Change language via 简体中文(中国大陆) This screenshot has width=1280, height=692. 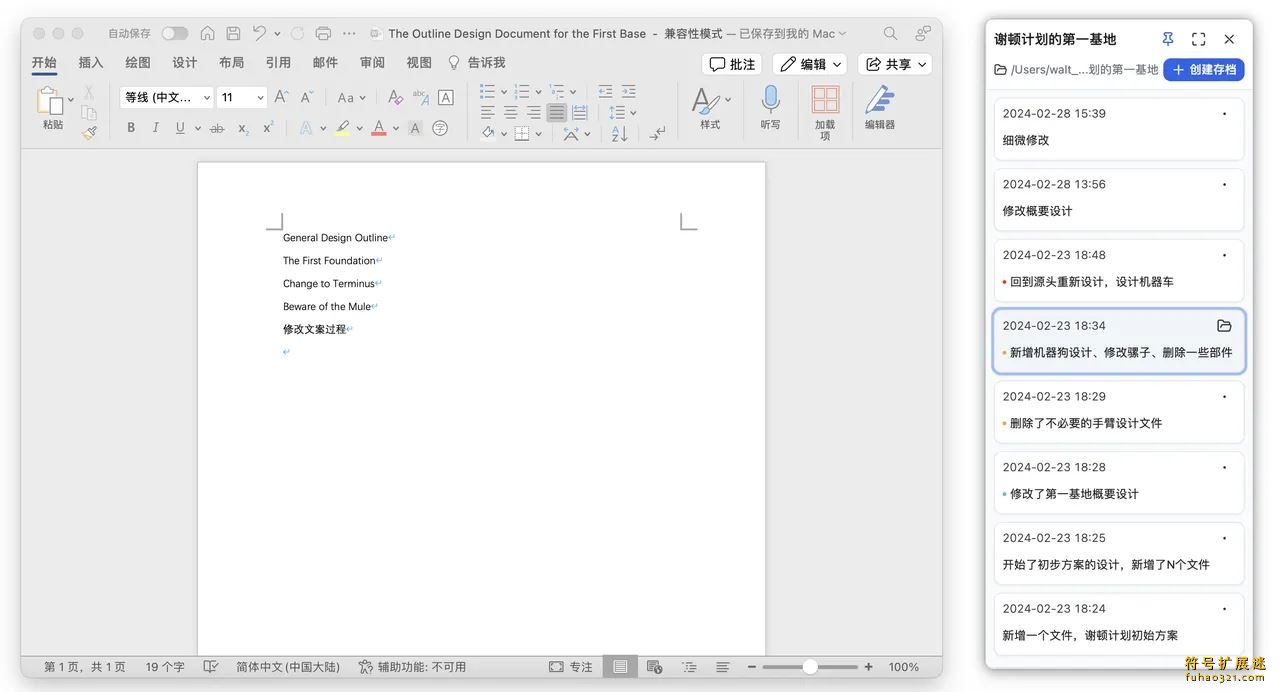[x=288, y=667]
